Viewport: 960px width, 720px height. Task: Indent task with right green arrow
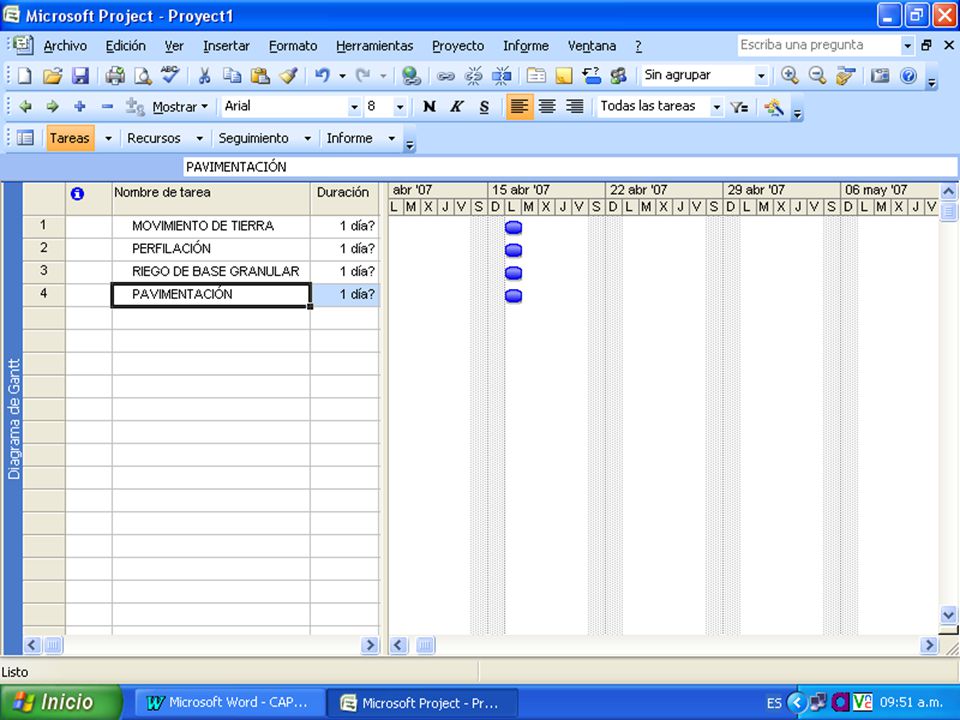coord(53,107)
